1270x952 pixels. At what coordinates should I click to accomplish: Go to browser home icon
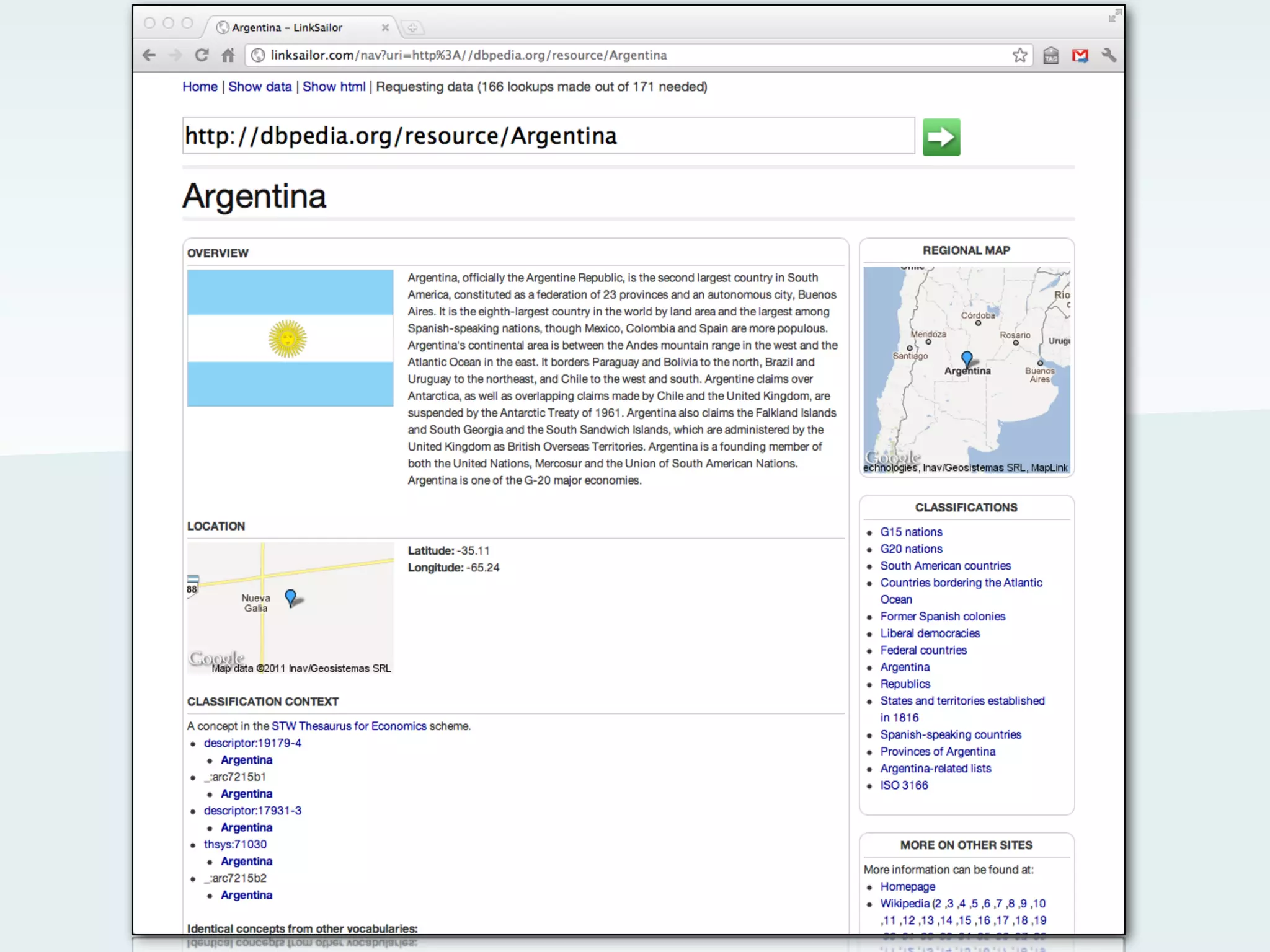pos(228,55)
